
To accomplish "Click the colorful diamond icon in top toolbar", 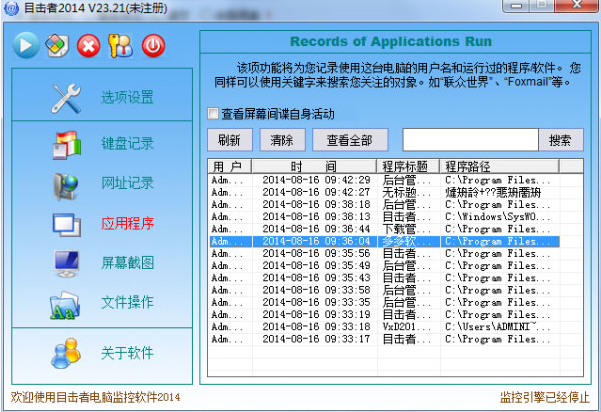I will (x=57, y=45).
